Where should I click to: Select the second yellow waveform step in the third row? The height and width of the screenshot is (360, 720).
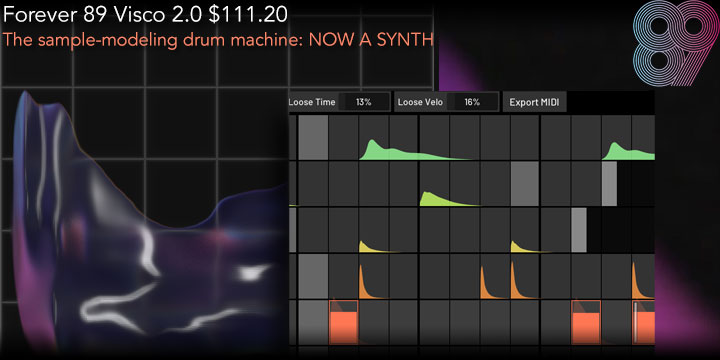(525, 230)
